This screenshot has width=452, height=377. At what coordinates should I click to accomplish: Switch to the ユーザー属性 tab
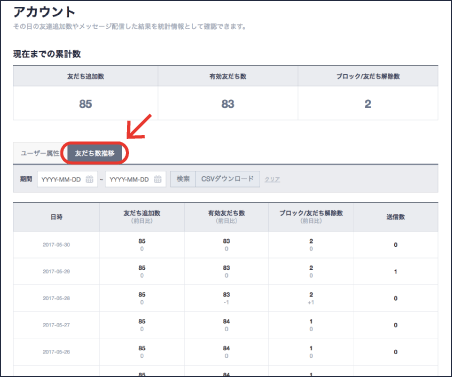tap(40, 153)
